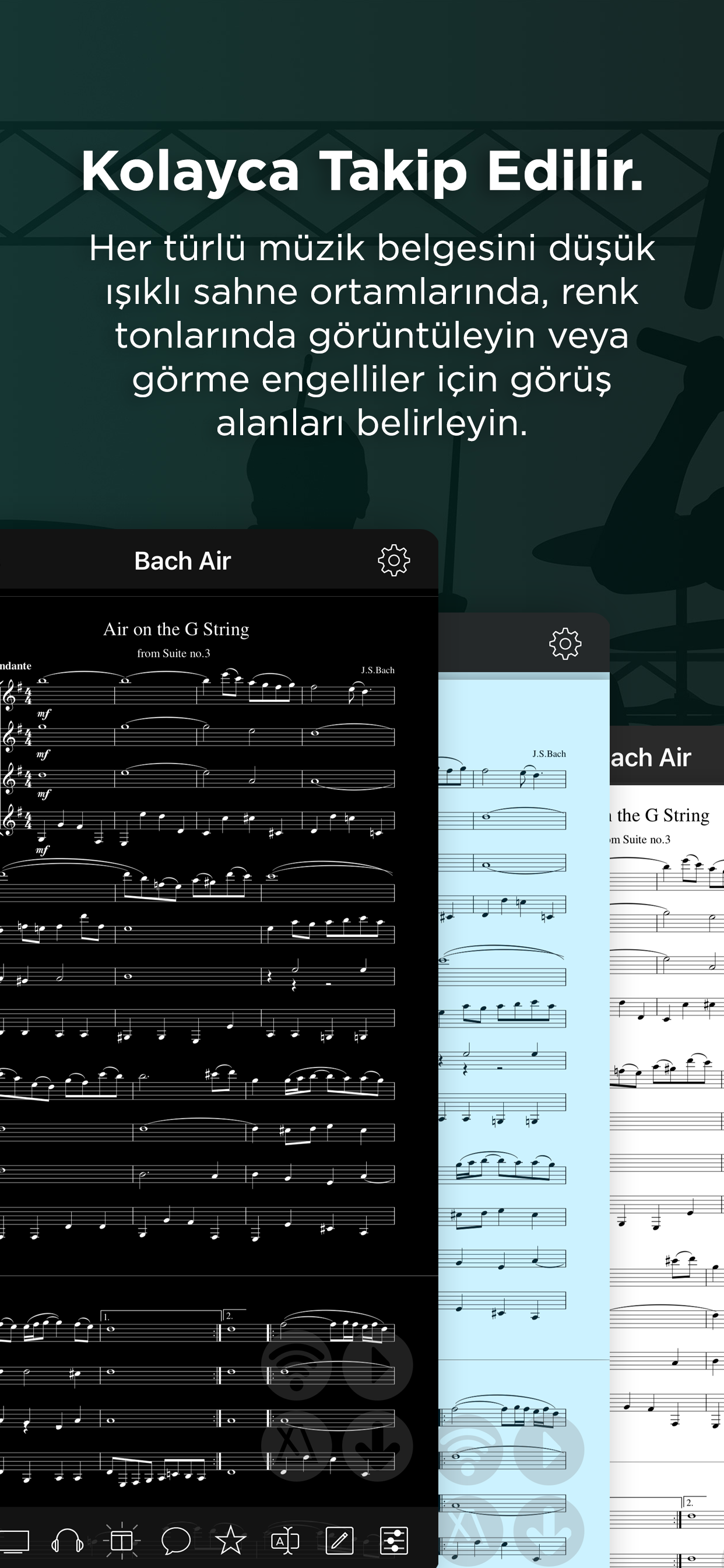Tap the wireless broadcast button in the dark window

click(297, 1366)
